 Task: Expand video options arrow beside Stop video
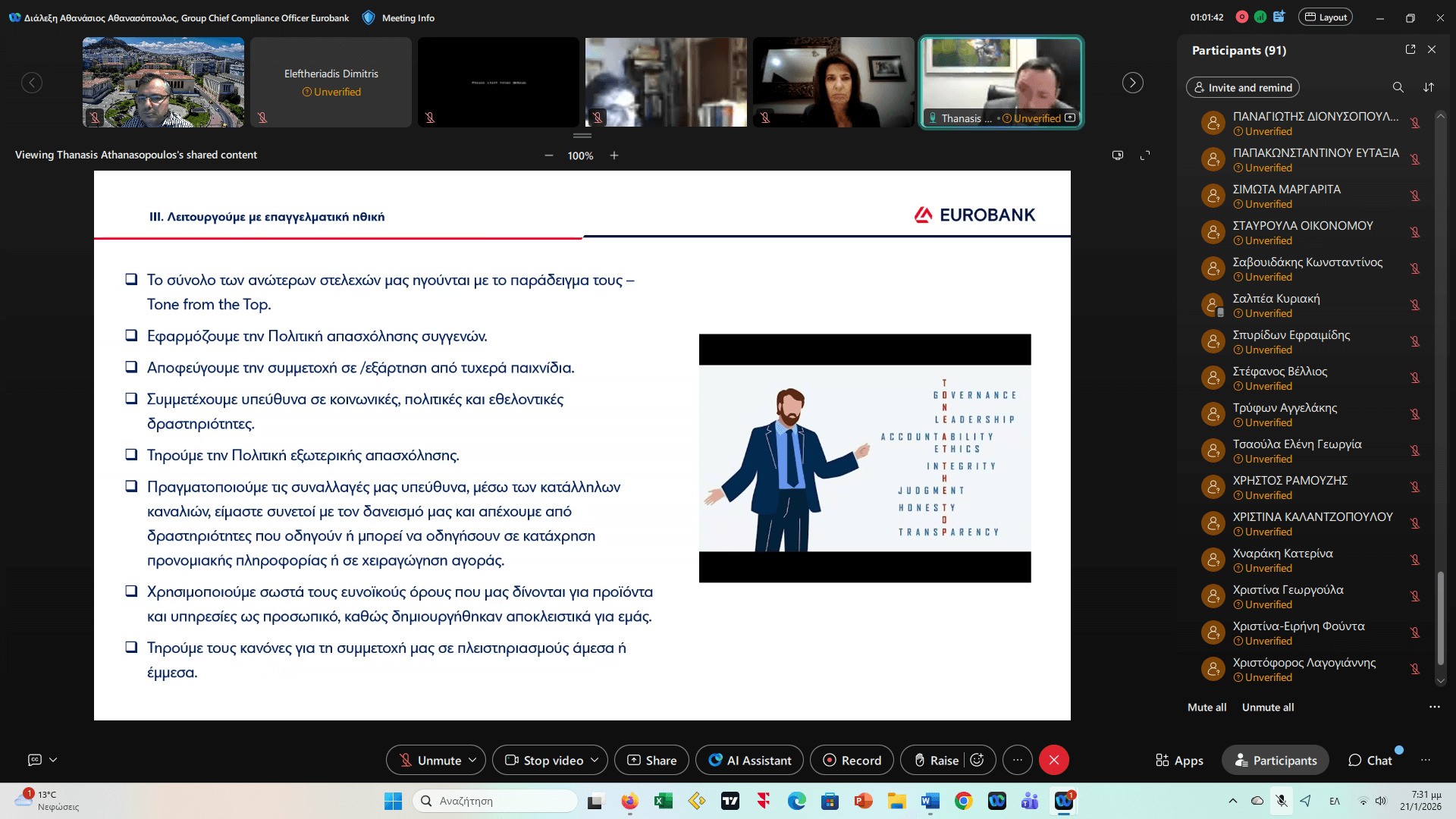pos(595,760)
